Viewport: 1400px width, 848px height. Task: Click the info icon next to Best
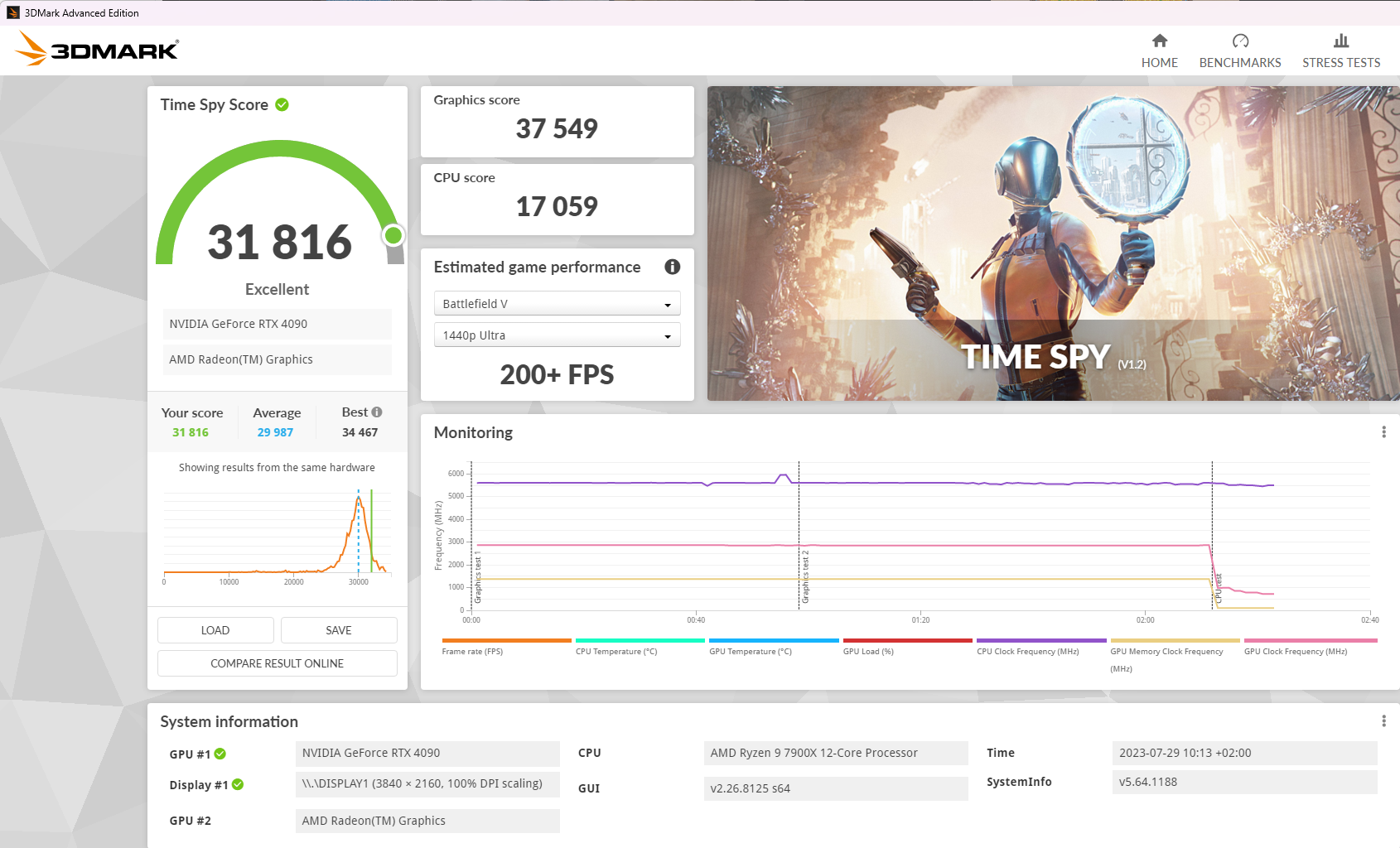tap(377, 412)
